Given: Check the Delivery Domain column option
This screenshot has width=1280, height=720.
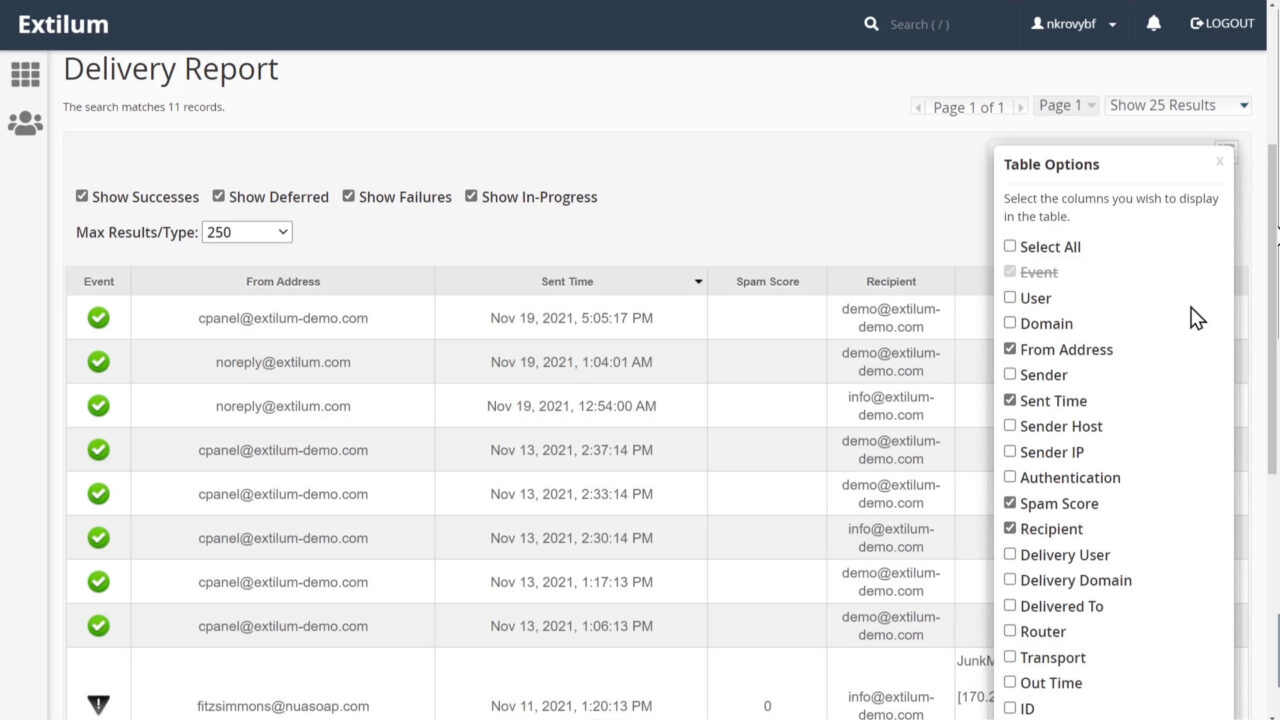Looking at the screenshot, I should (x=1010, y=580).
